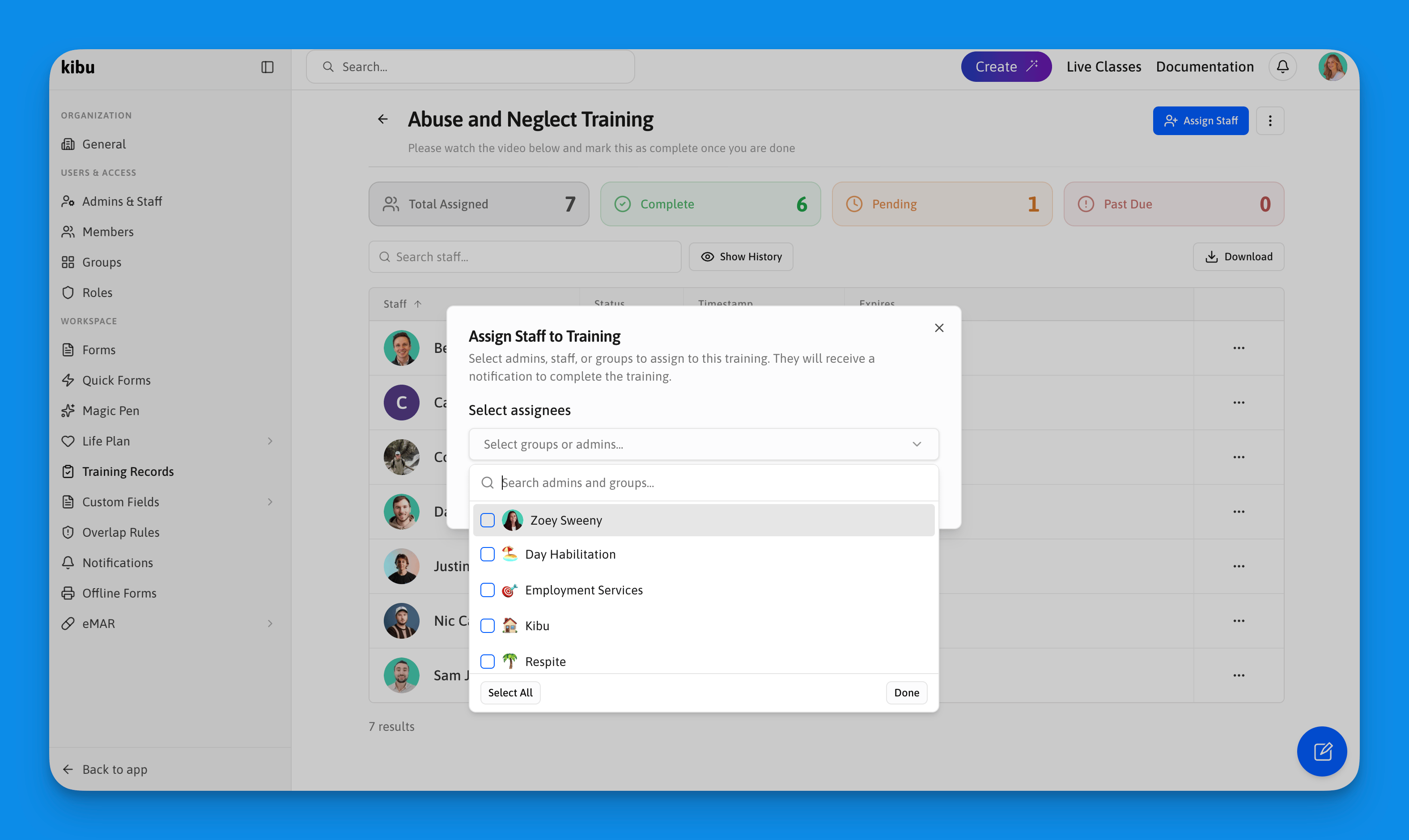The height and width of the screenshot is (840, 1409).
Task: Focus the Search admins and groups field
Action: tap(704, 483)
